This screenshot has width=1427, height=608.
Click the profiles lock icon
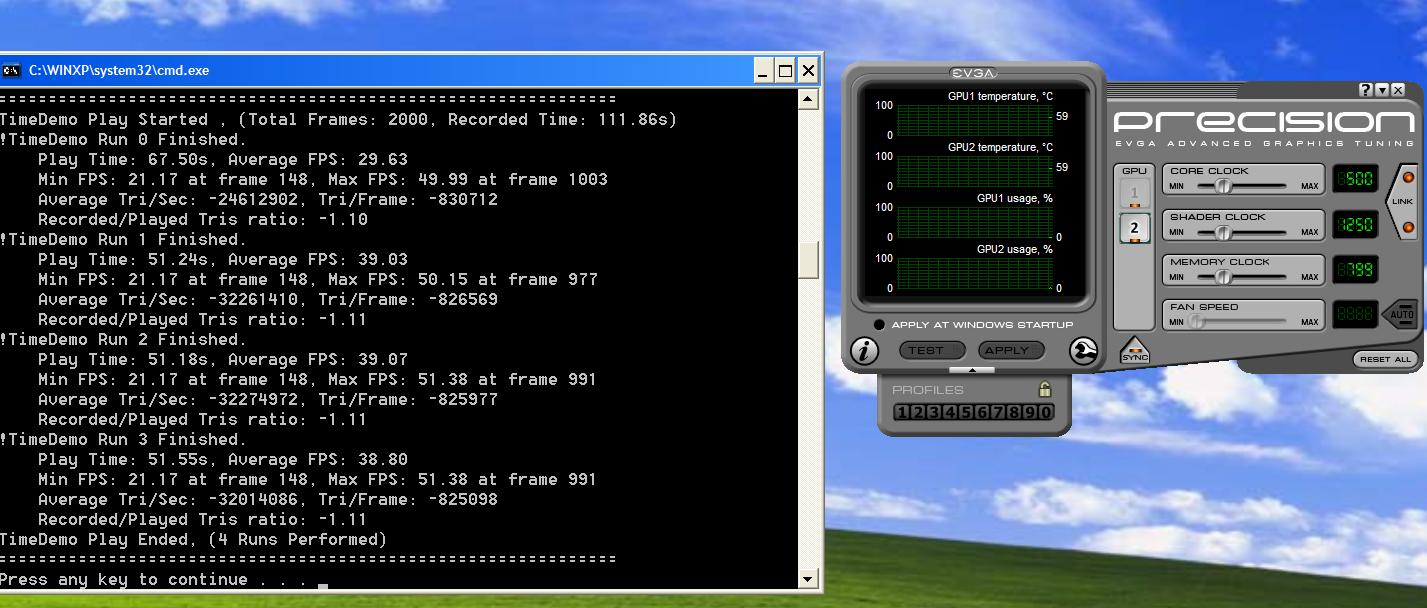(1045, 389)
